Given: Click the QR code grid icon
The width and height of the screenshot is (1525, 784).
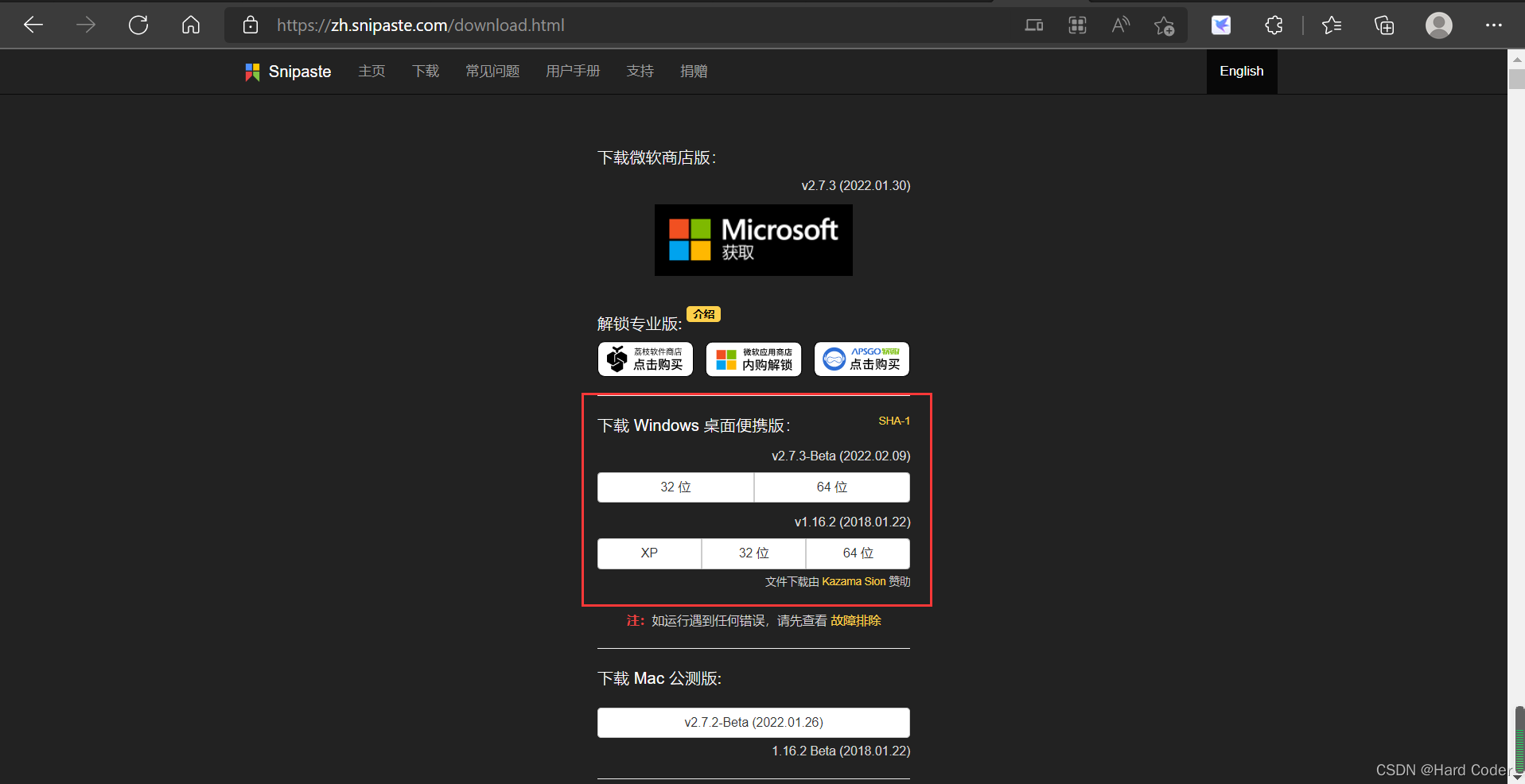Looking at the screenshot, I should point(1077,25).
